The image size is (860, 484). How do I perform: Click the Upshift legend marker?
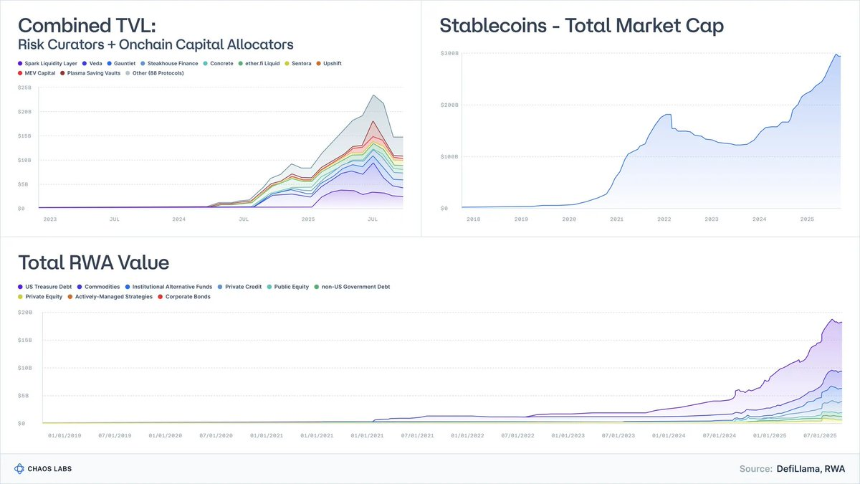pyautogui.click(x=319, y=64)
